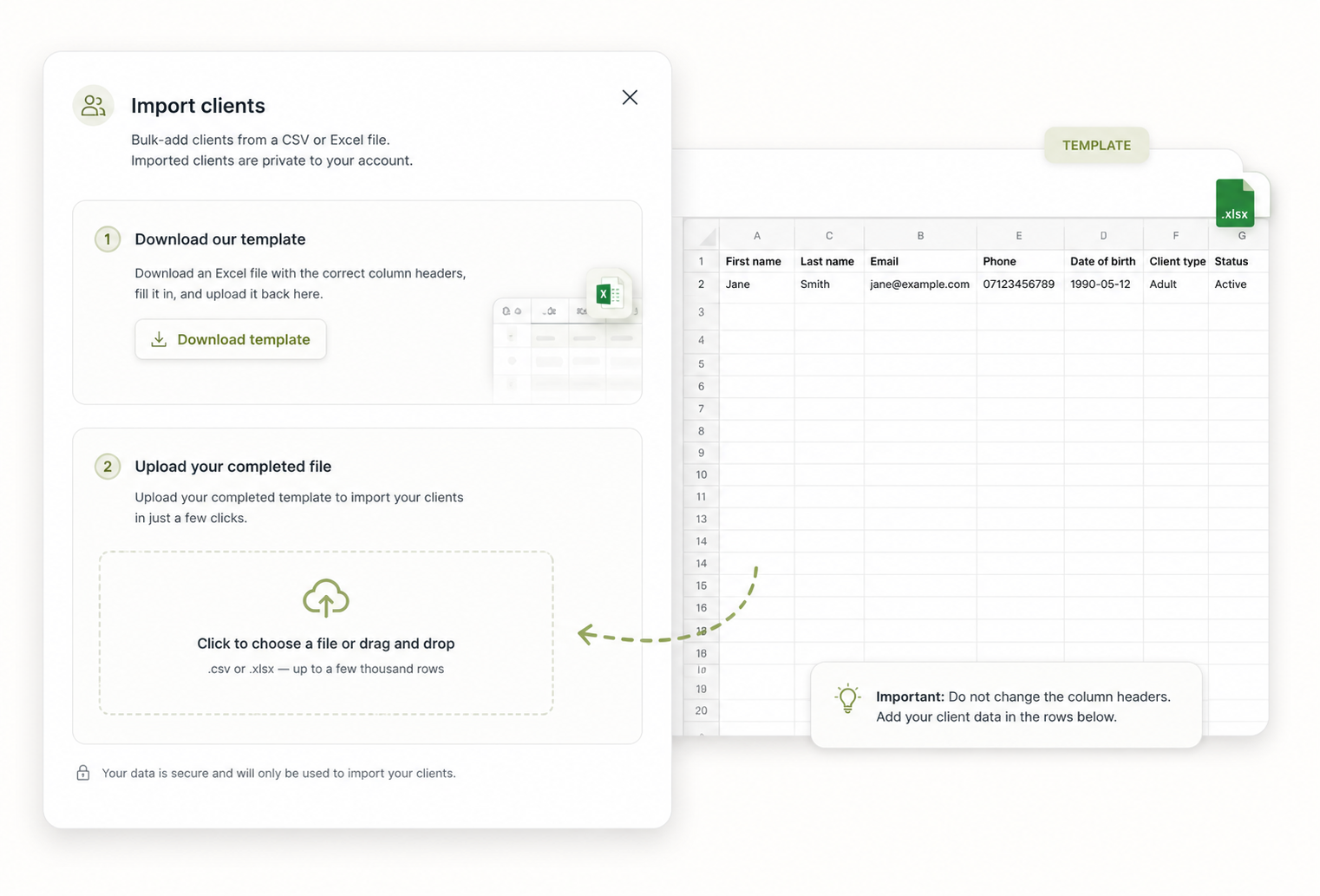Select the 'Date of birth' header cell
The height and width of the screenshot is (896, 1320).
(x=1103, y=261)
